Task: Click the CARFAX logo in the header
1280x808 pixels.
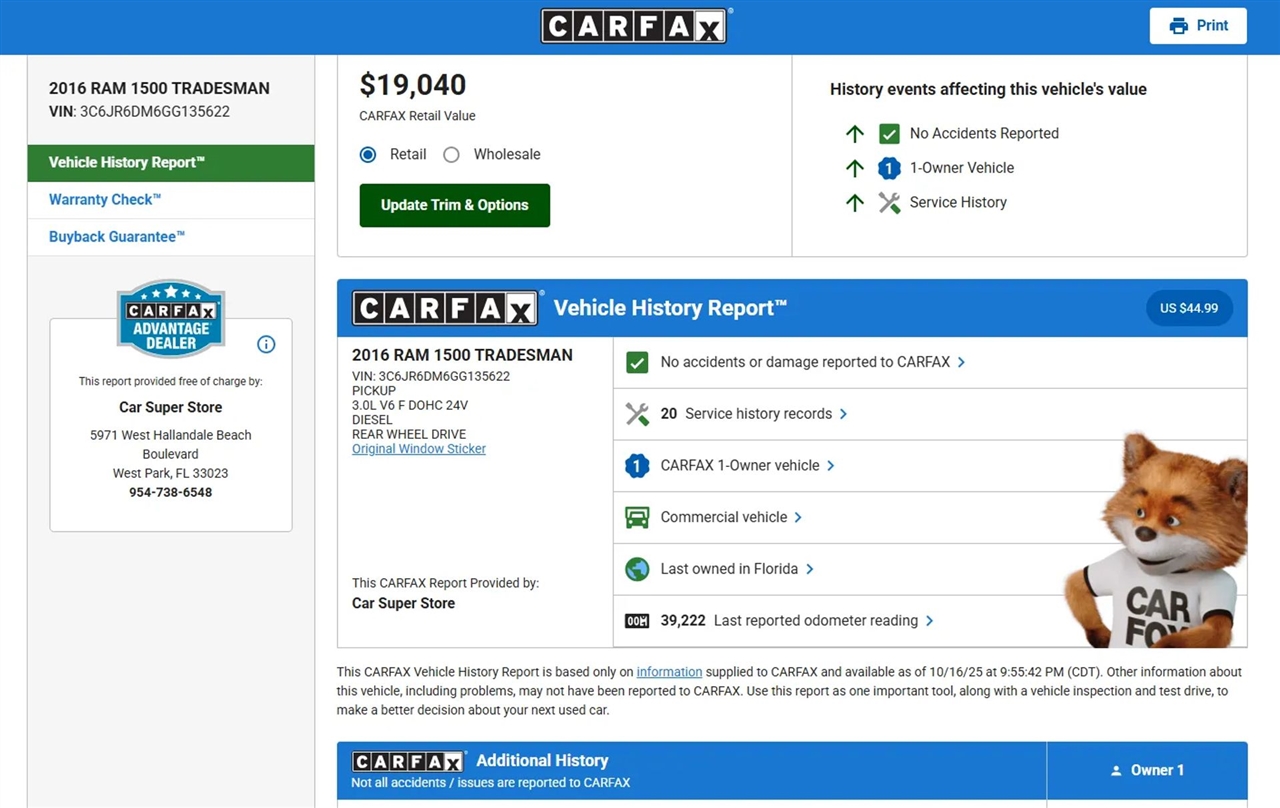Action: [x=634, y=27]
